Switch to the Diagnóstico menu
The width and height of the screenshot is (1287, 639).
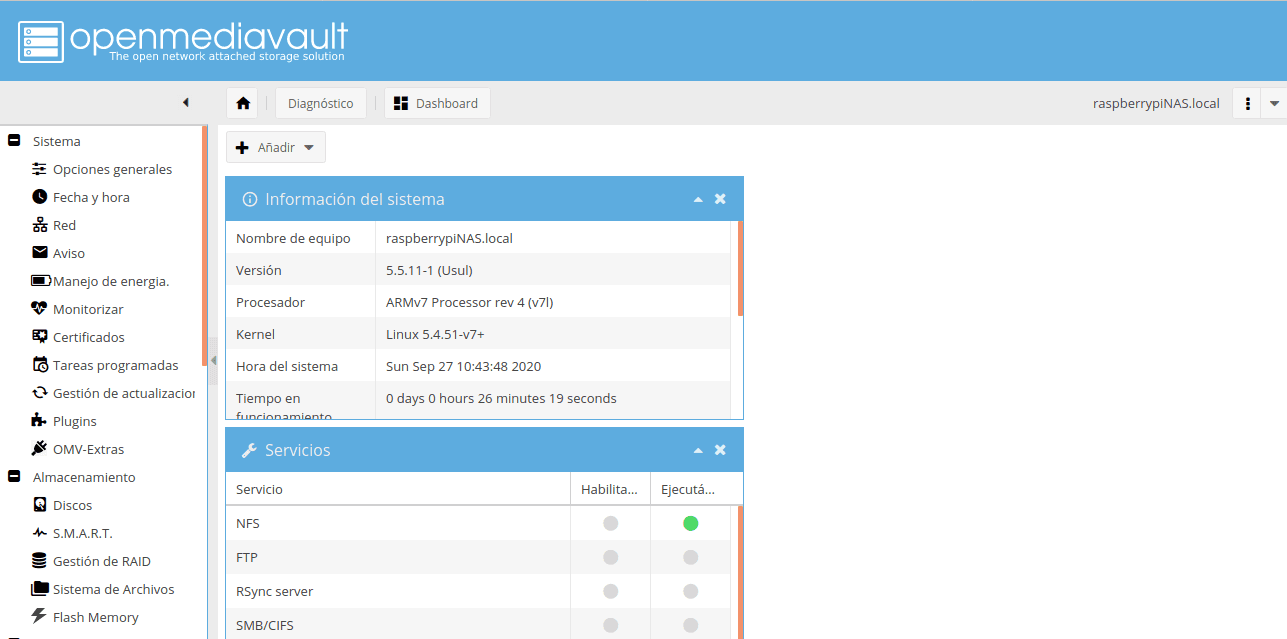(320, 102)
